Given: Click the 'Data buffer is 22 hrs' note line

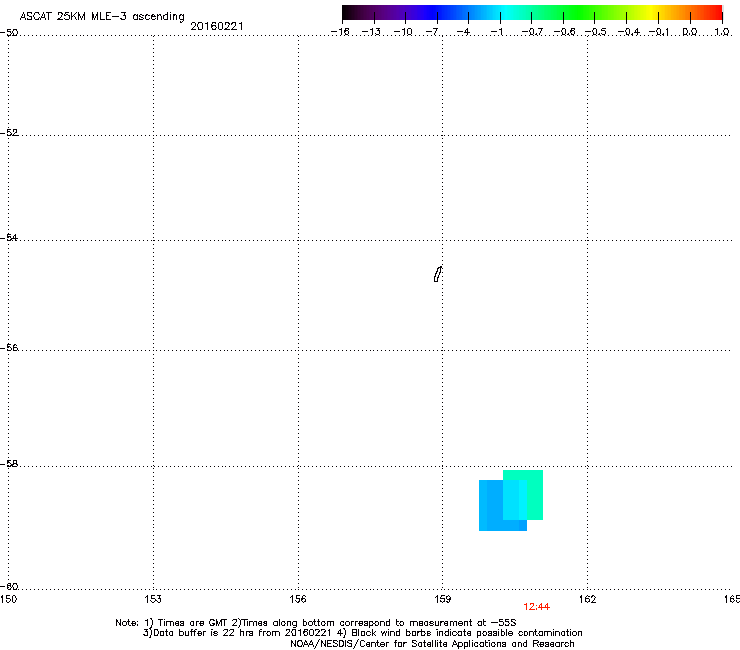Looking at the screenshot, I should click(x=362, y=633).
